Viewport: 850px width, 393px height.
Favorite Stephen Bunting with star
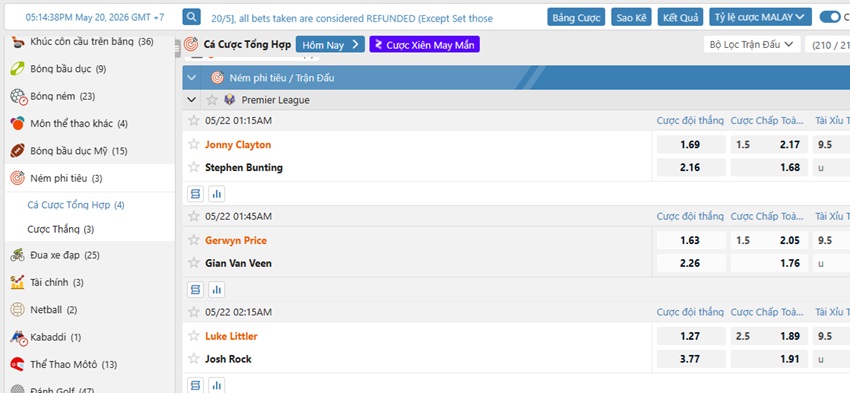[x=194, y=167]
